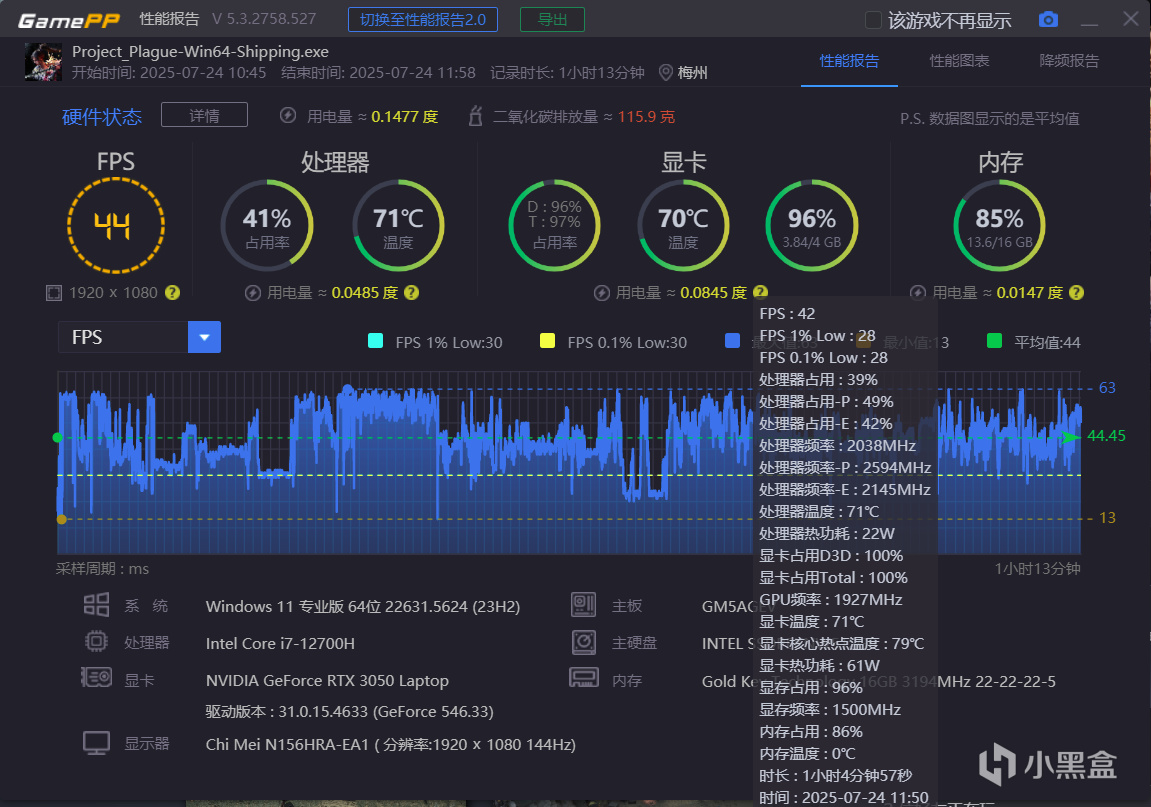Click the hard disk icon in 主硬盘 row

[x=584, y=642]
